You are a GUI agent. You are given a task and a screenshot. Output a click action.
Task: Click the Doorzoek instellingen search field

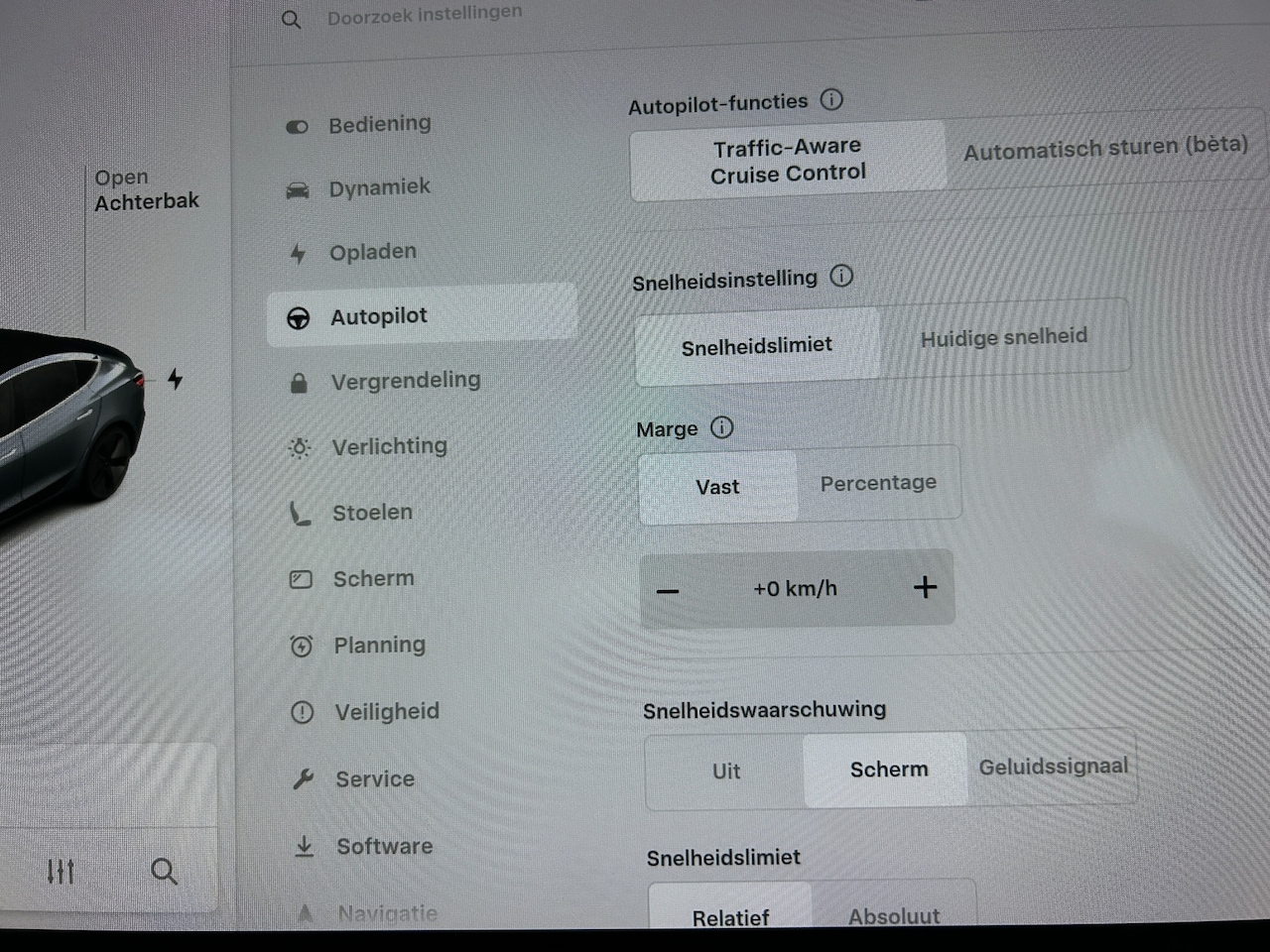pos(425,16)
